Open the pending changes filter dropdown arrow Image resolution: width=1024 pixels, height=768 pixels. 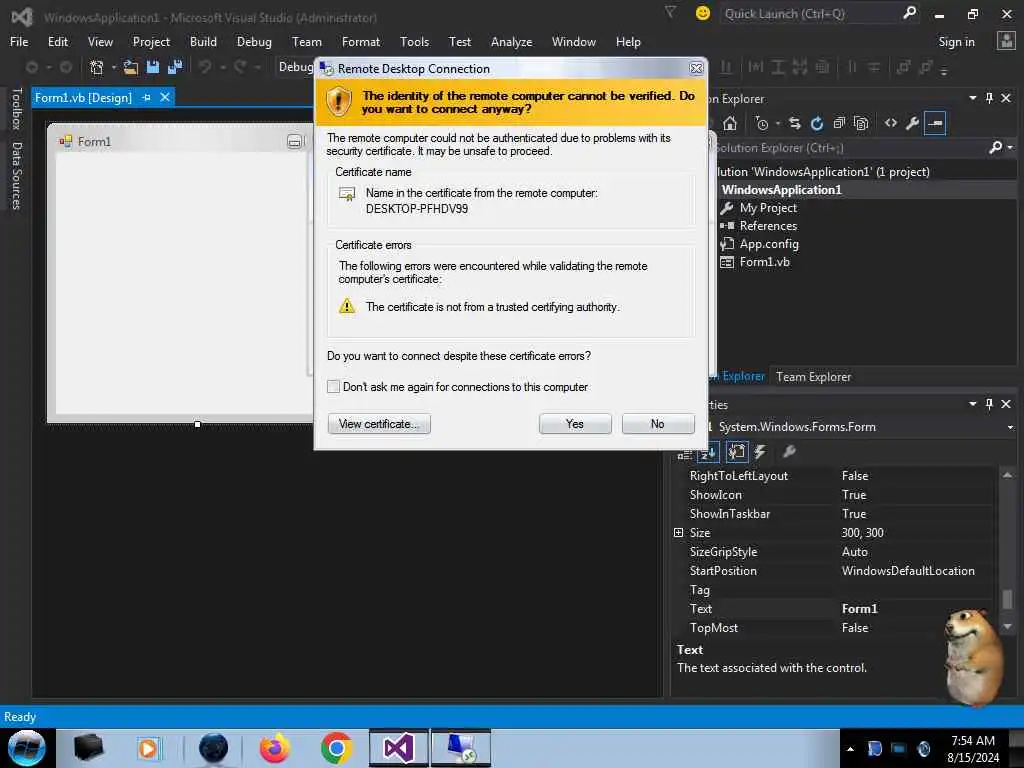[x=777, y=123]
